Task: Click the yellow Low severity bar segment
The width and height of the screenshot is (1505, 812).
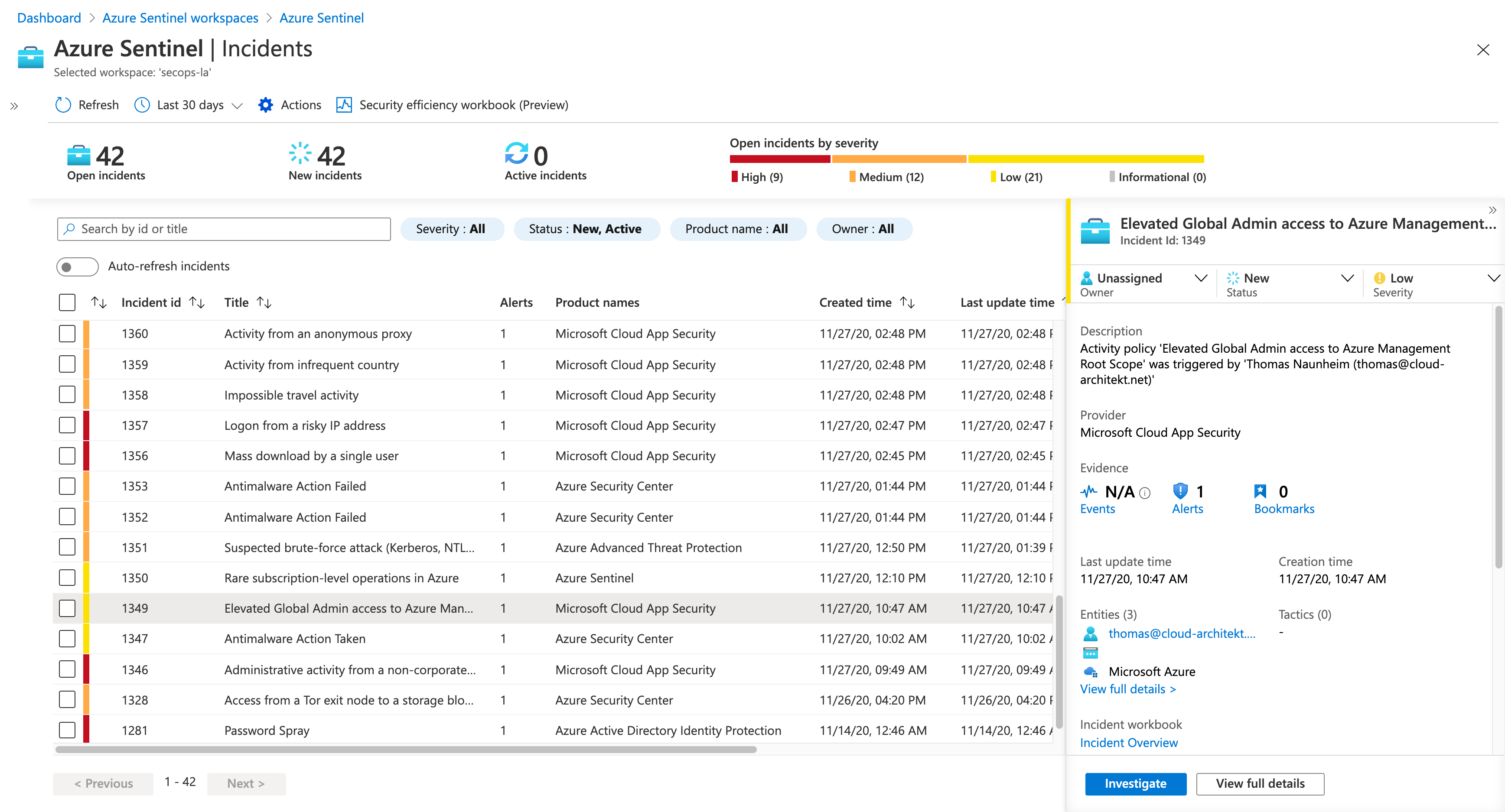Action: pyautogui.click(x=1086, y=159)
